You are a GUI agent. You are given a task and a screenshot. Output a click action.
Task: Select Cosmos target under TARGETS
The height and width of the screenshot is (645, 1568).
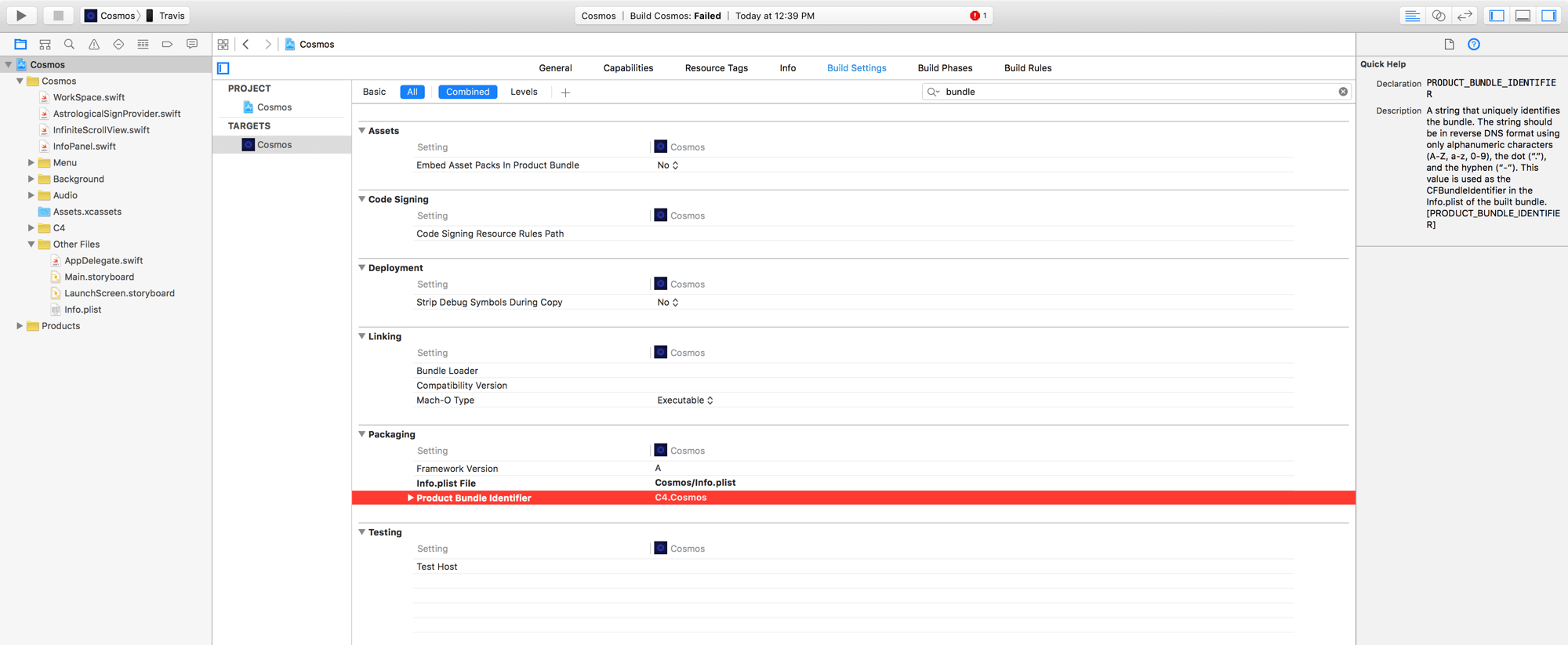tap(274, 145)
